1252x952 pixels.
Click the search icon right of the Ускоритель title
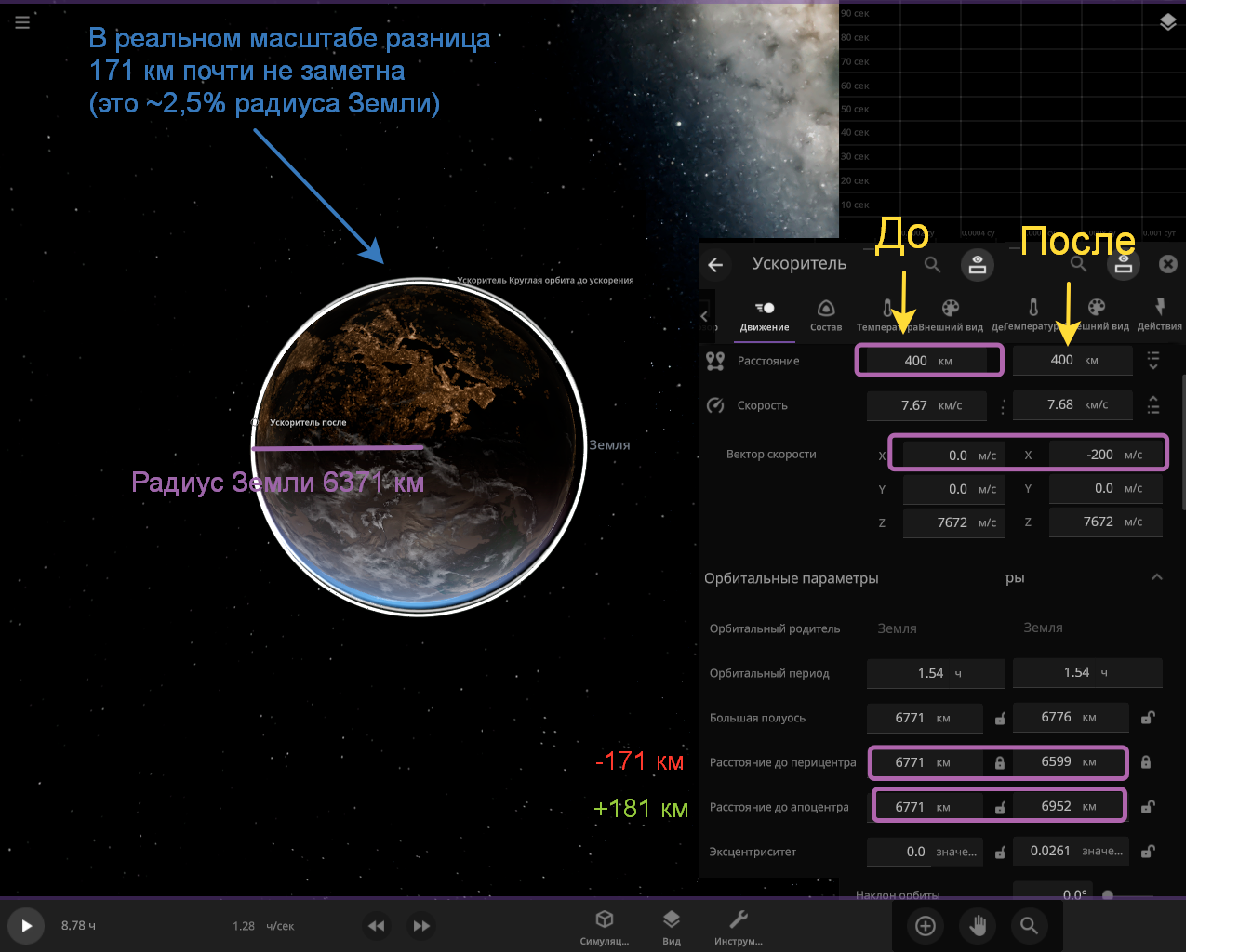932,265
